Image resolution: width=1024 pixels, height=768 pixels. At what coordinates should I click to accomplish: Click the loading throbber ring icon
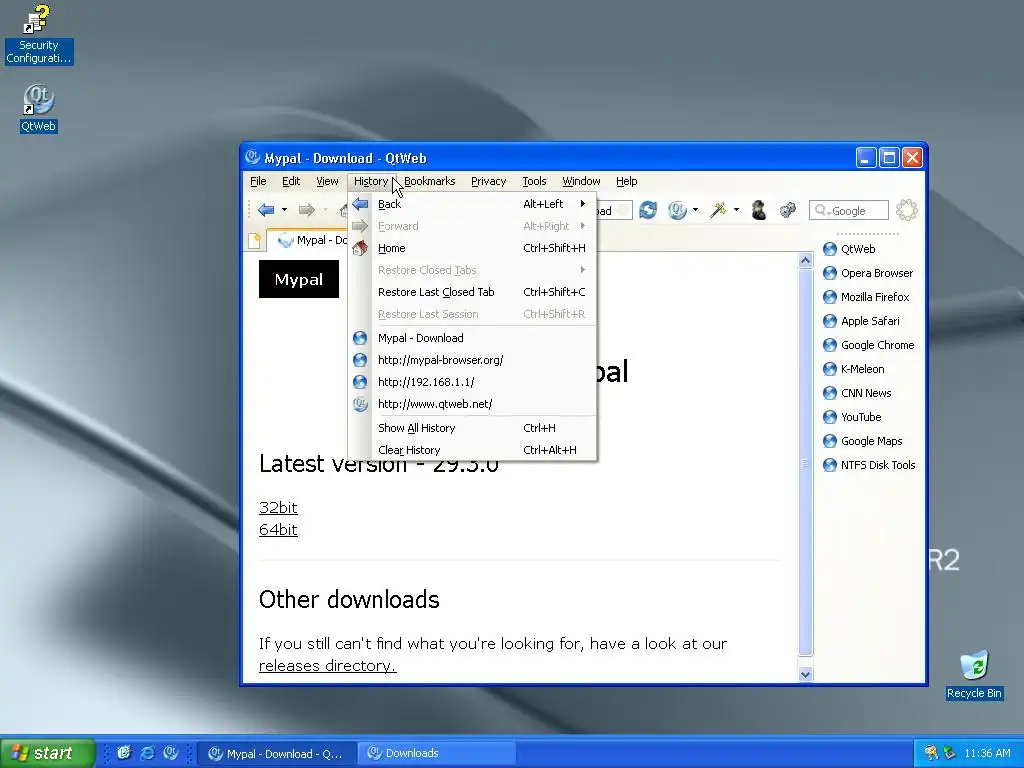[x=906, y=210]
